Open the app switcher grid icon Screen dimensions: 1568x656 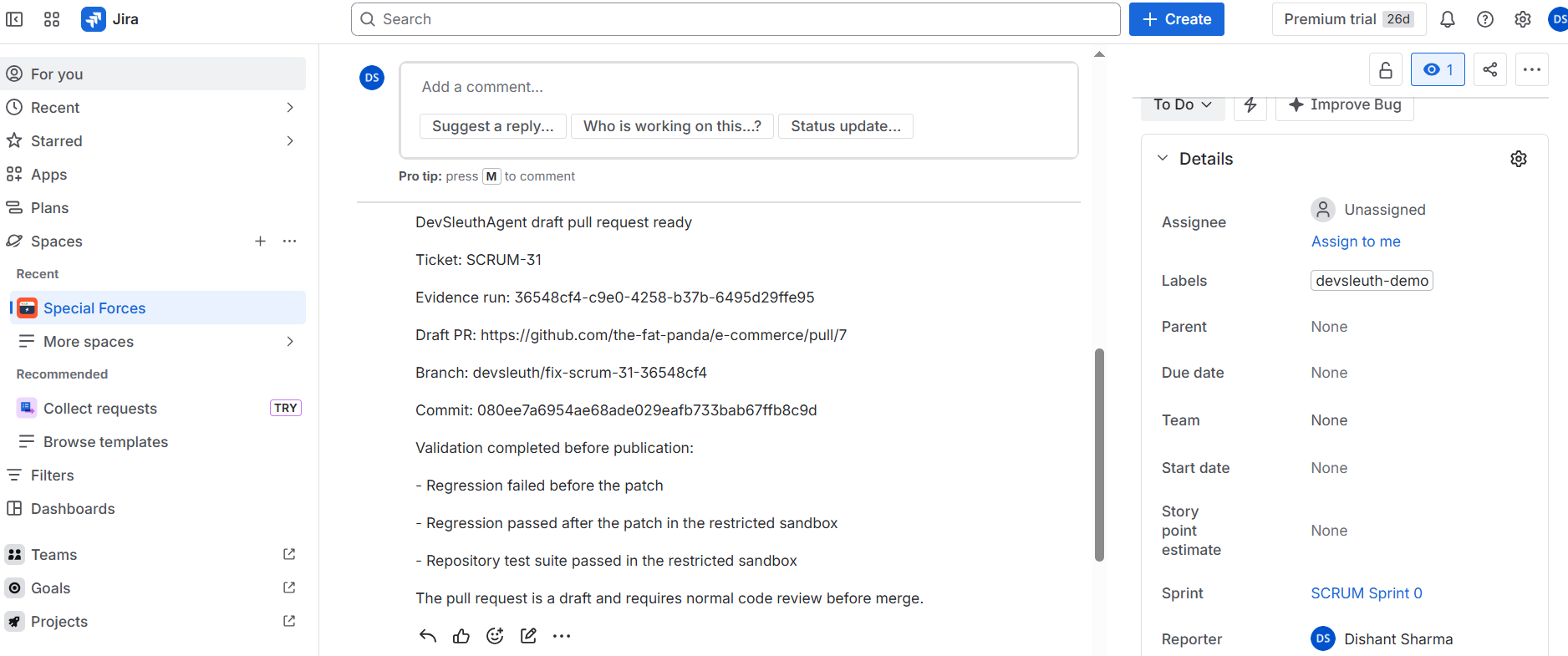click(x=52, y=19)
